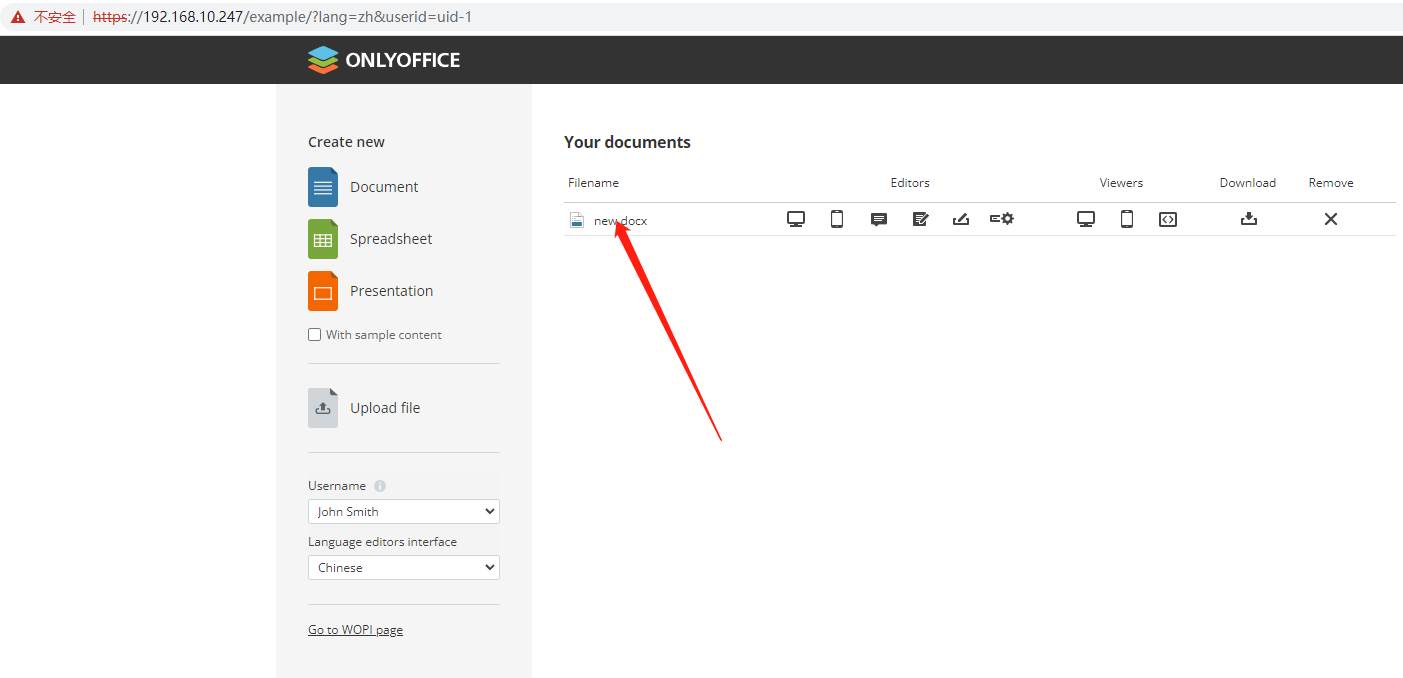Click the Remove column header
The height and width of the screenshot is (678, 1403).
pyautogui.click(x=1331, y=183)
